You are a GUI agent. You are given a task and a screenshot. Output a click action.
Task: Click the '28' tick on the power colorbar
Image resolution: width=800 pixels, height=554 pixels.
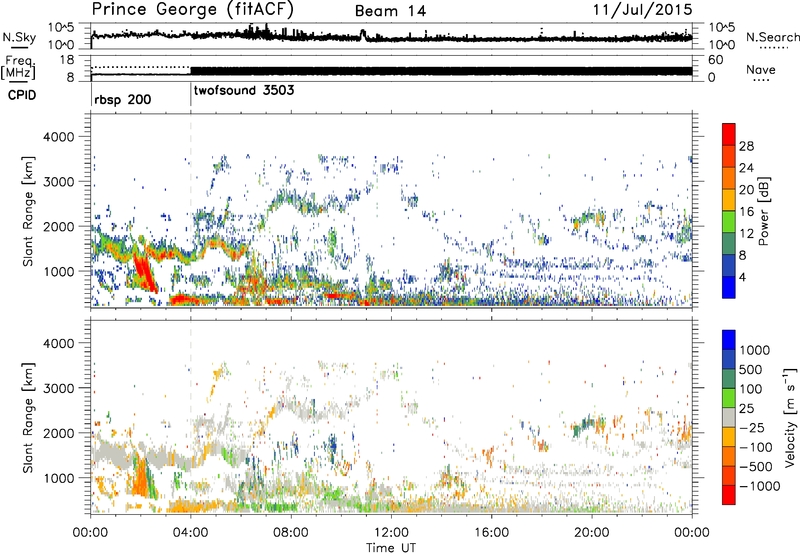pos(746,146)
